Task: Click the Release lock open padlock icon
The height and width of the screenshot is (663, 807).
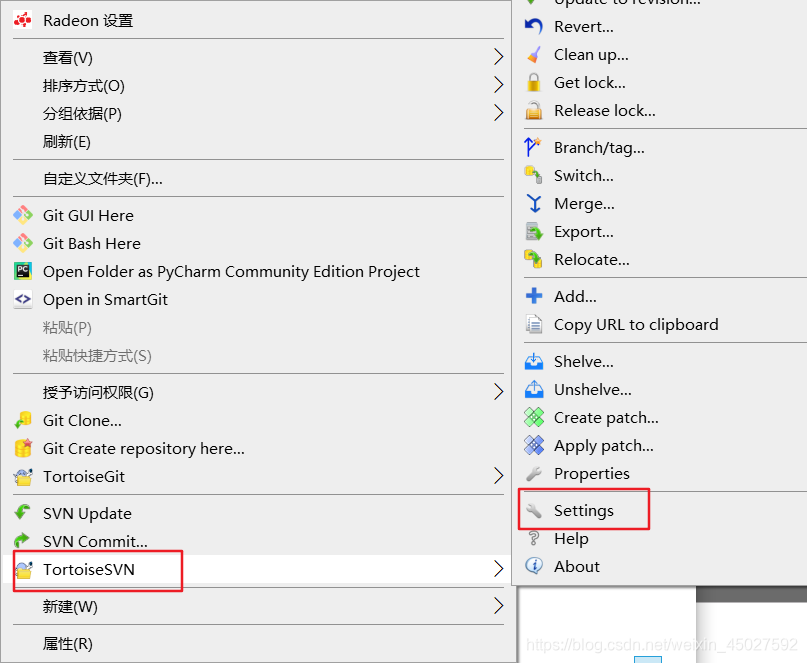Action: pos(534,110)
